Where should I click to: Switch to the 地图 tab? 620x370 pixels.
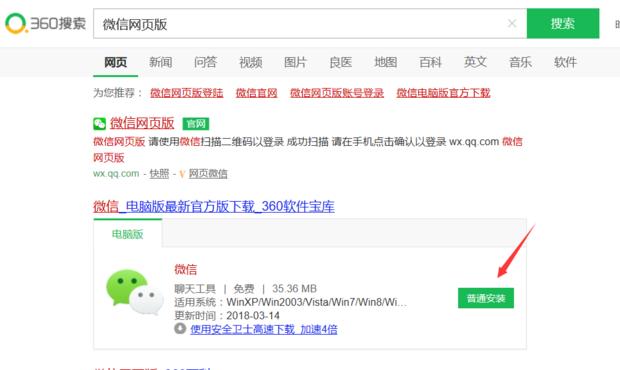pos(386,62)
